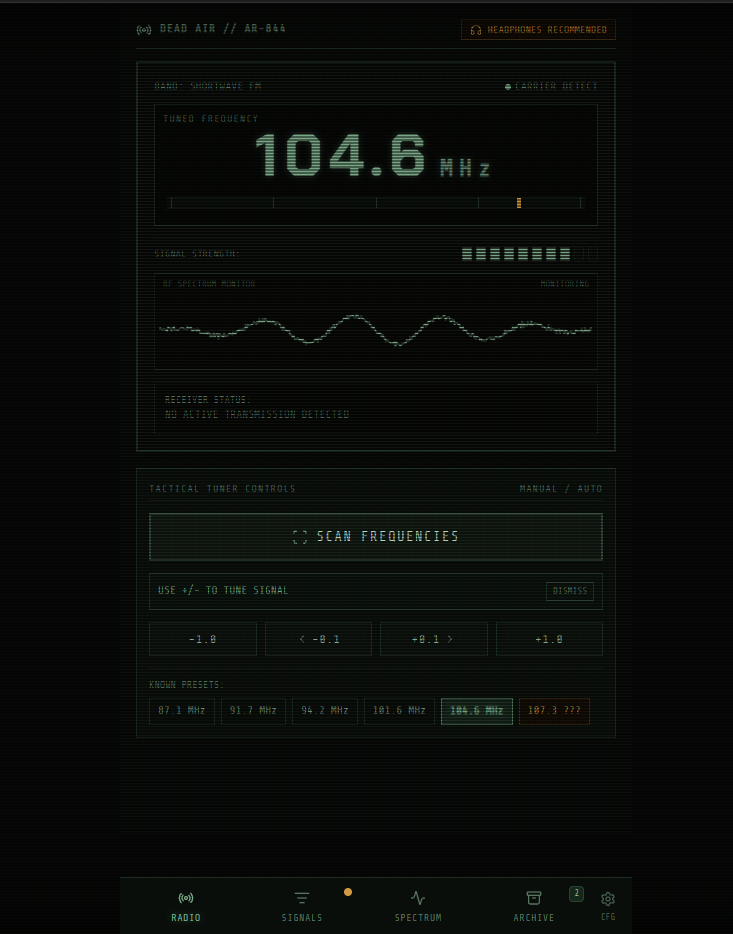This screenshot has height=934, width=733.
Task: Click the headphones icon in the header badge
Action: click(476, 30)
